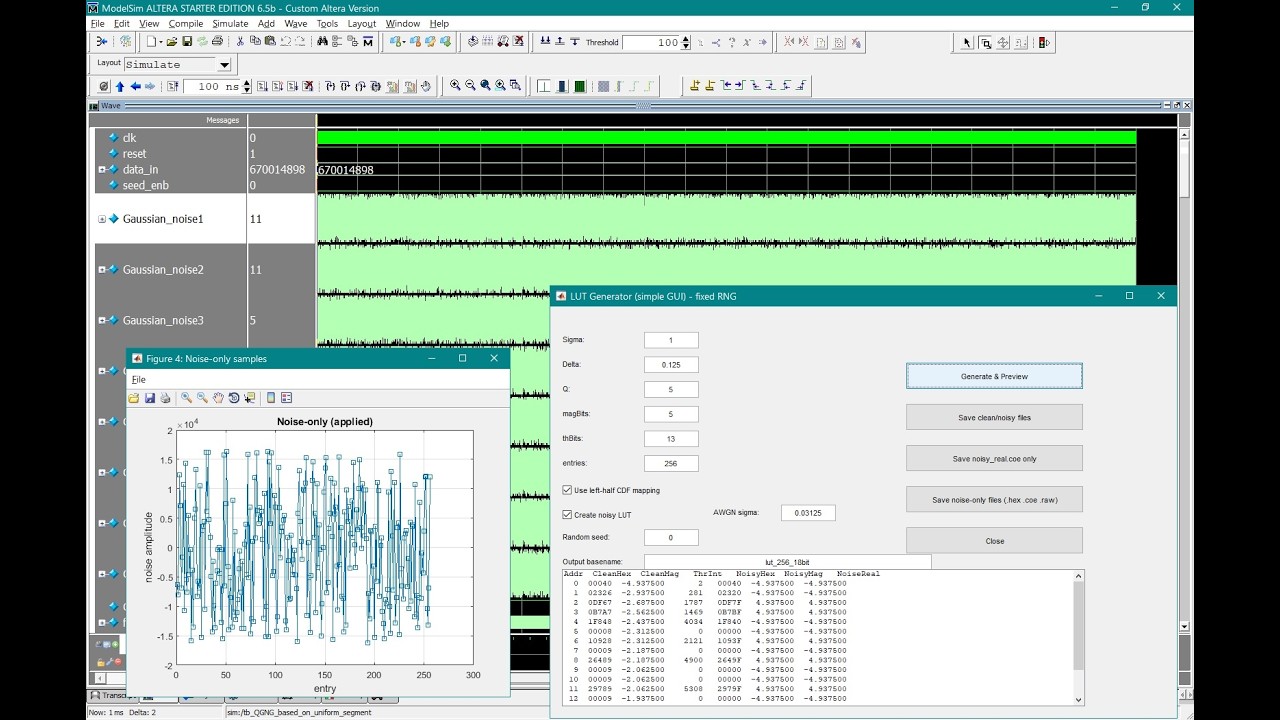Click the entries input field showing 256
The width and height of the screenshot is (1280, 720).
pos(671,463)
